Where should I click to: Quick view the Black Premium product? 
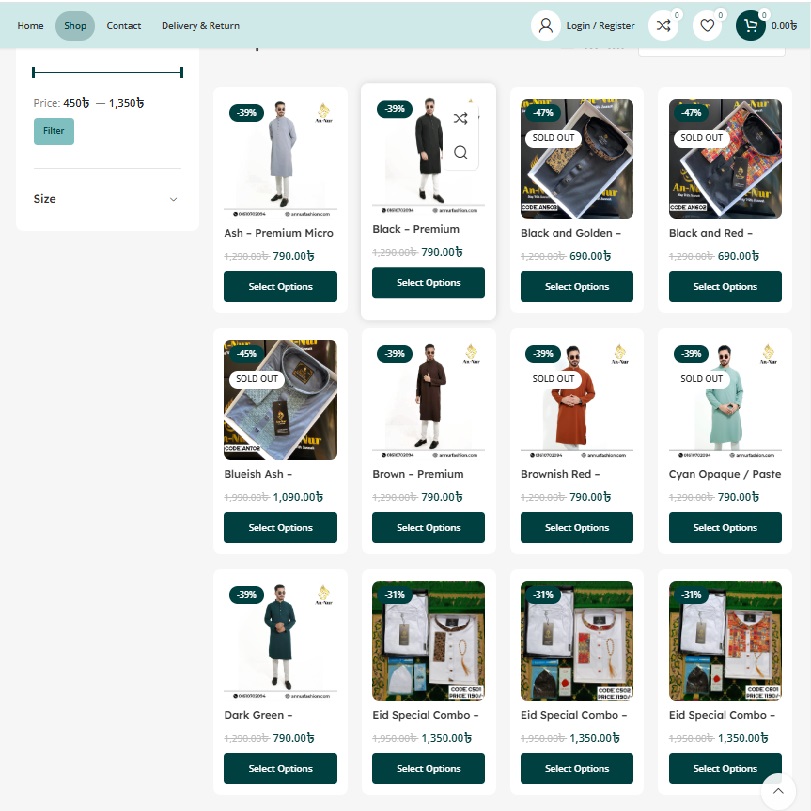[460, 152]
